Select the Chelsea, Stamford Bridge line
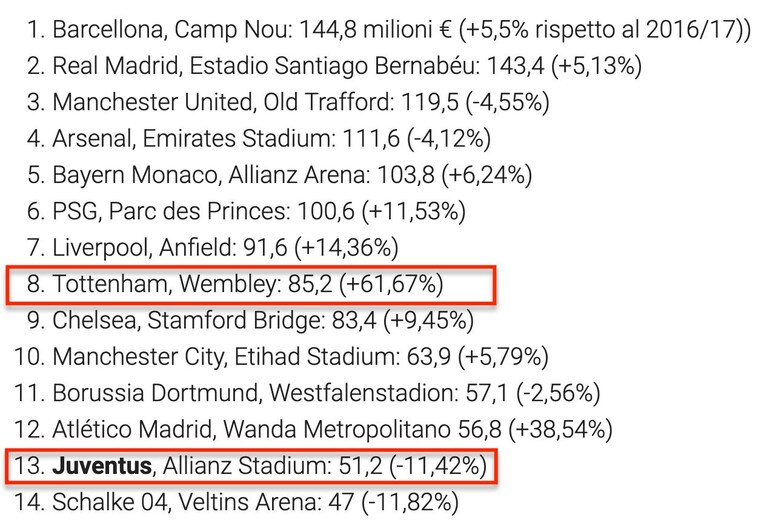This screenshot has height=520, width=767. [x=250, y=320]
